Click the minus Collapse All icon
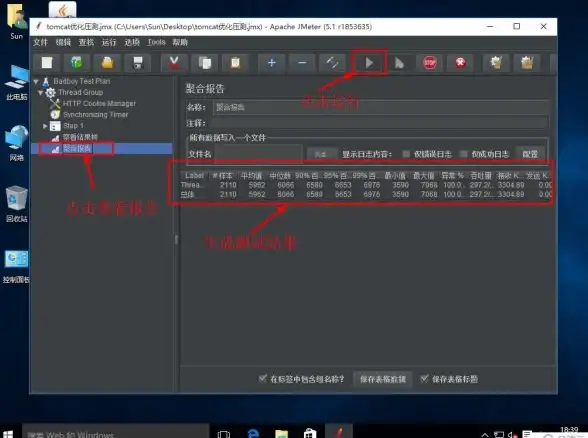The image size is (588, 438). pos(302,63)
